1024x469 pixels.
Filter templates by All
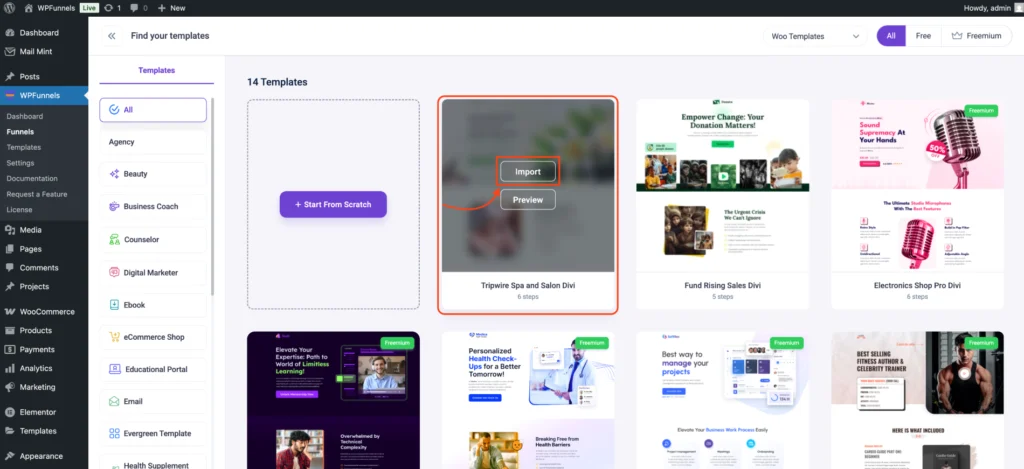pos(891,36)
